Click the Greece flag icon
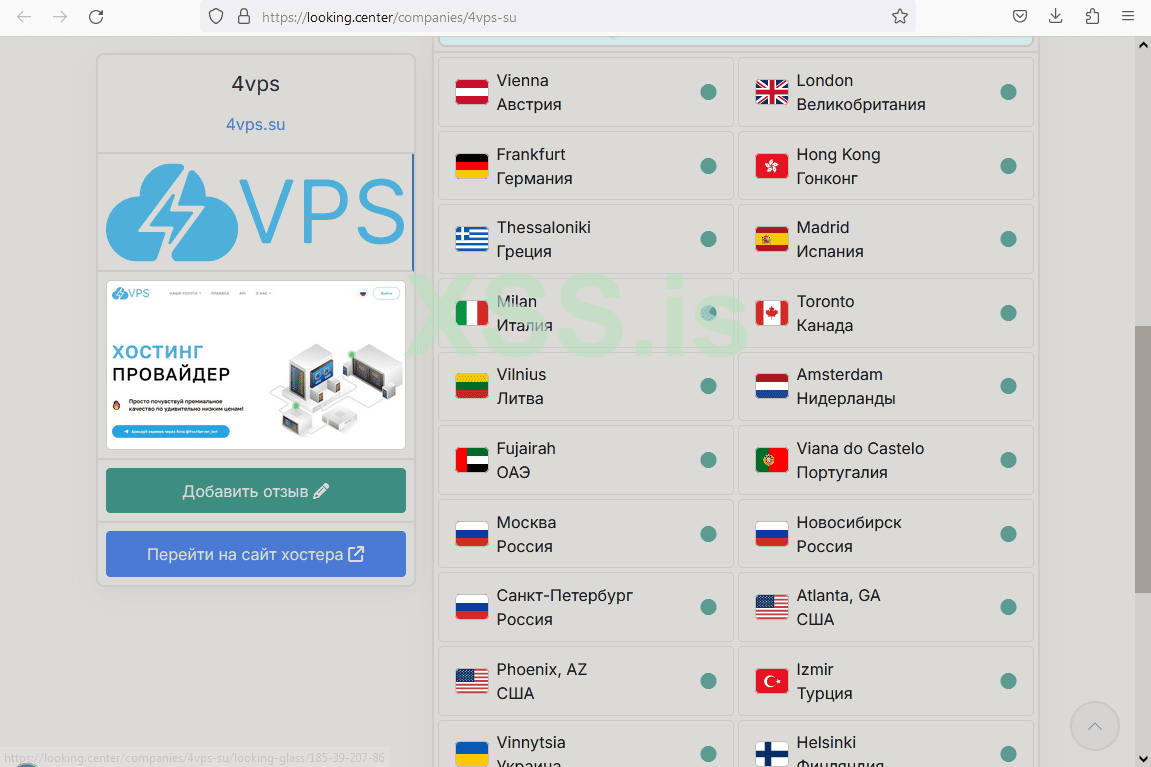Image resolution: width=1151 pixels, height=767 pixels. [471, 239]
